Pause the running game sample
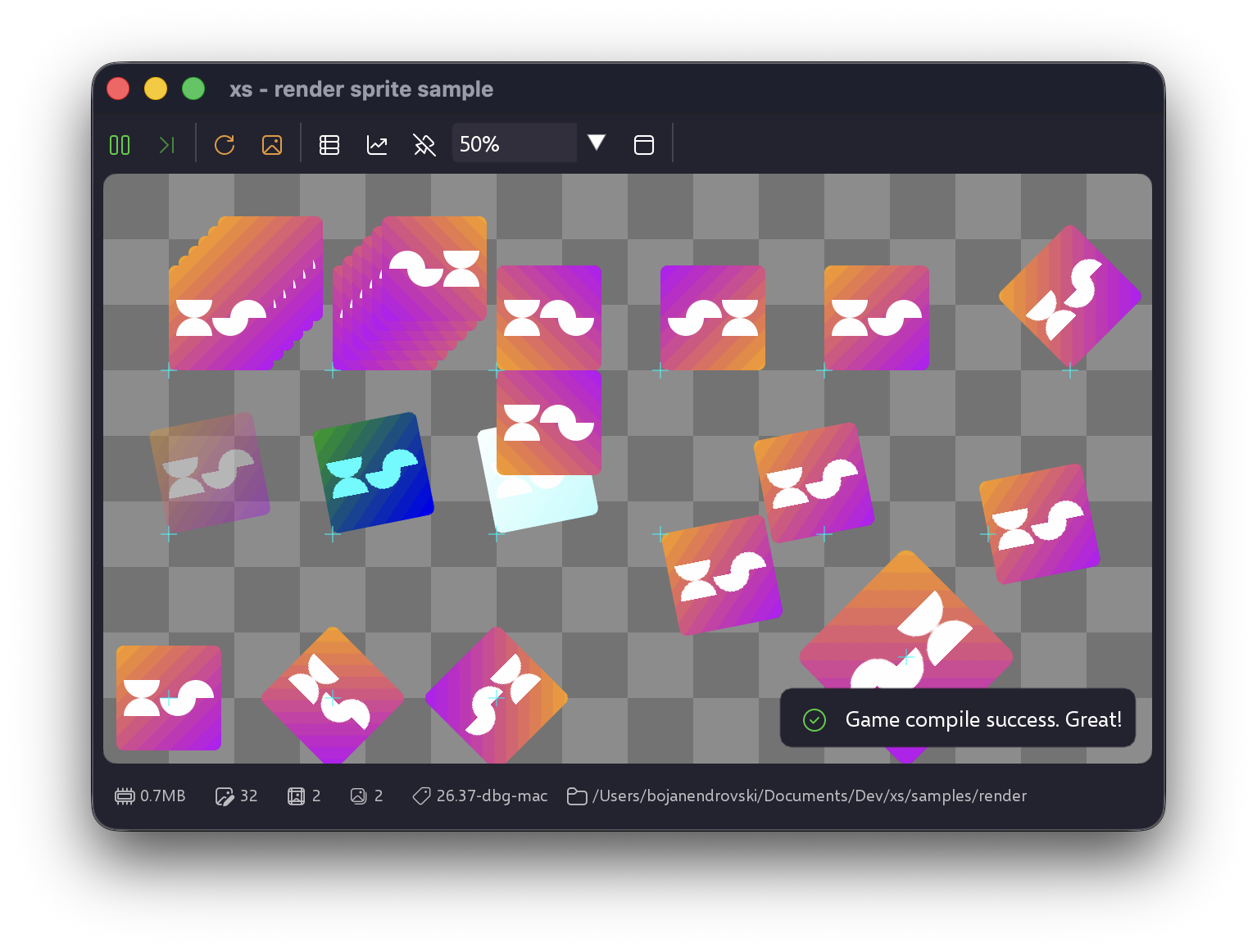 pos(120,144)
